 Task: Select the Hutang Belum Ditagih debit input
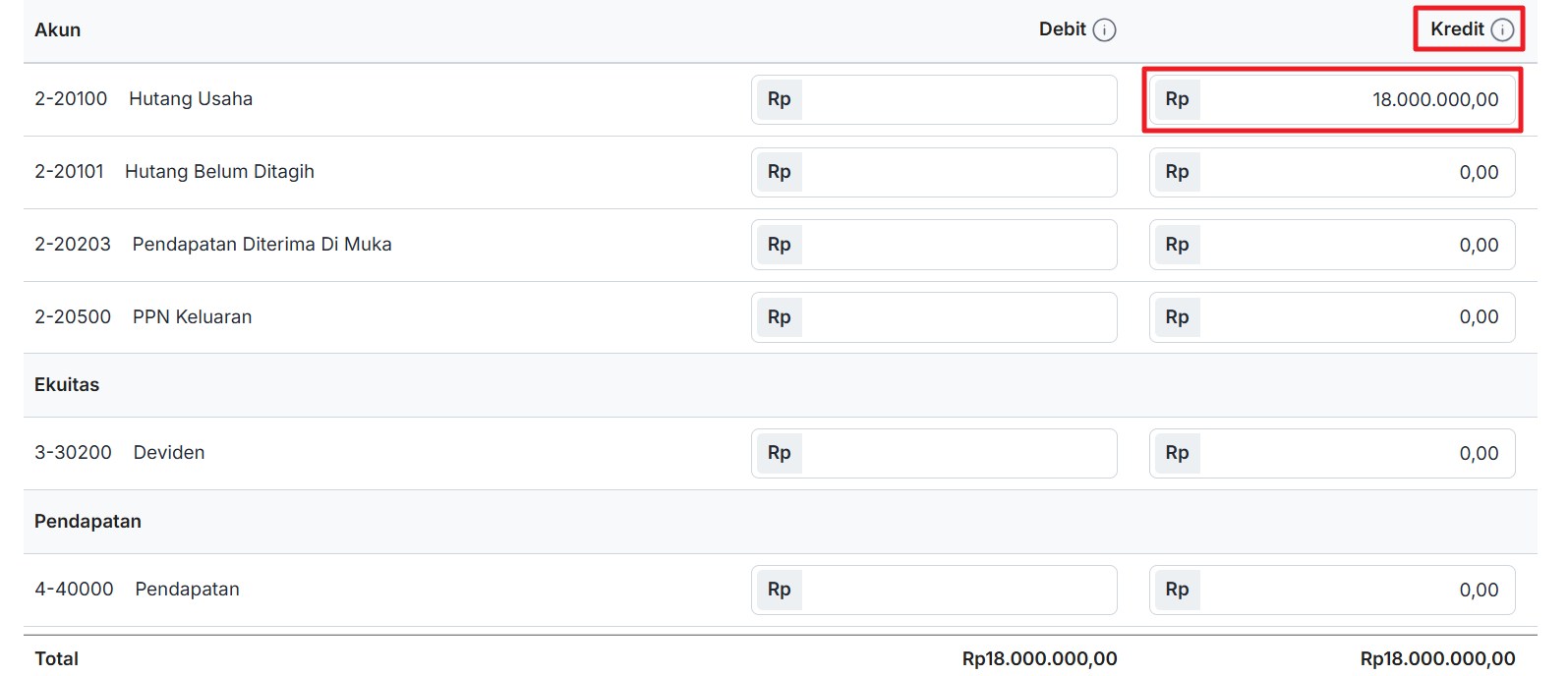pos(934,172)
